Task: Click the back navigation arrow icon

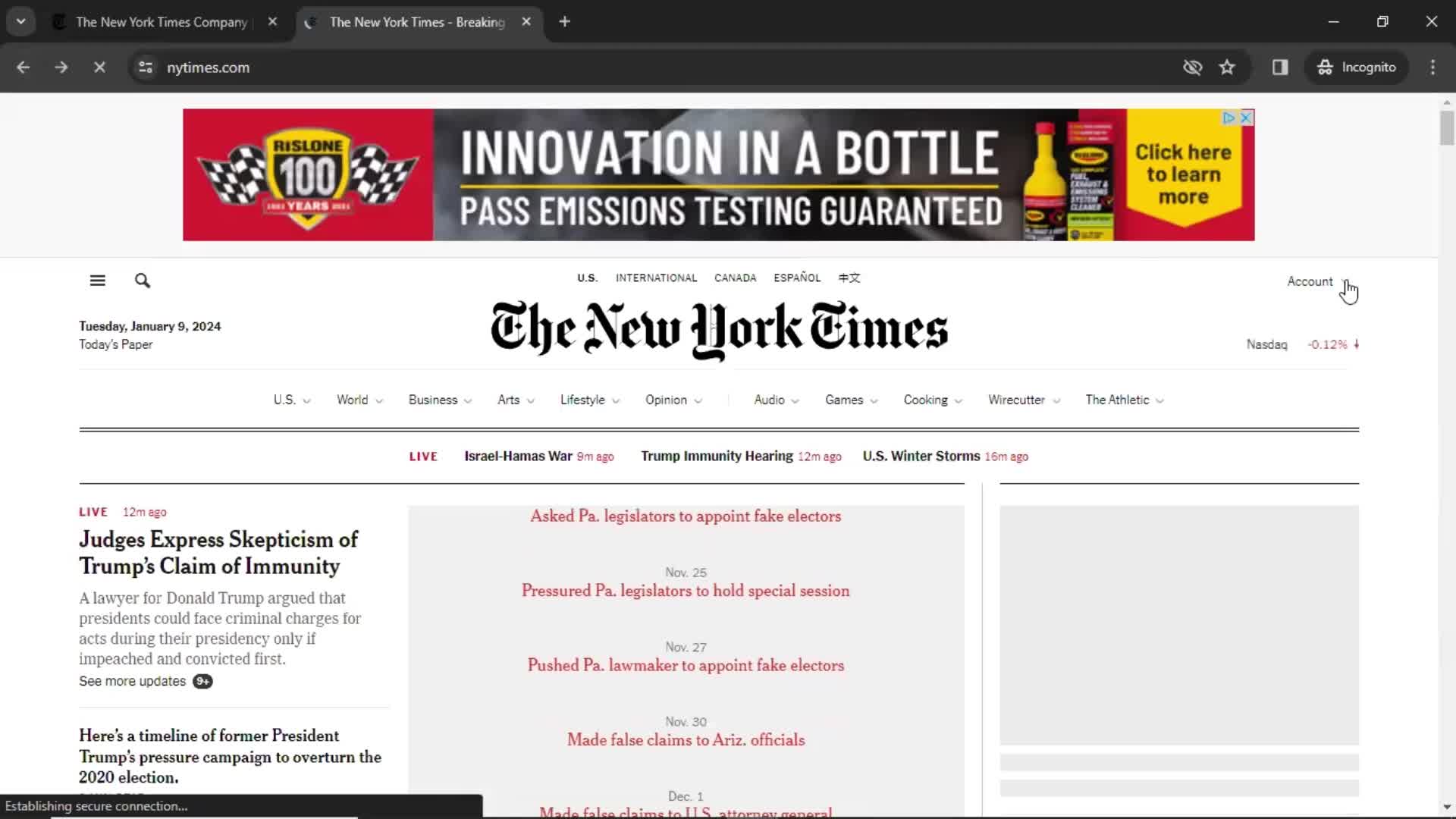Action: tap(22, 68)
